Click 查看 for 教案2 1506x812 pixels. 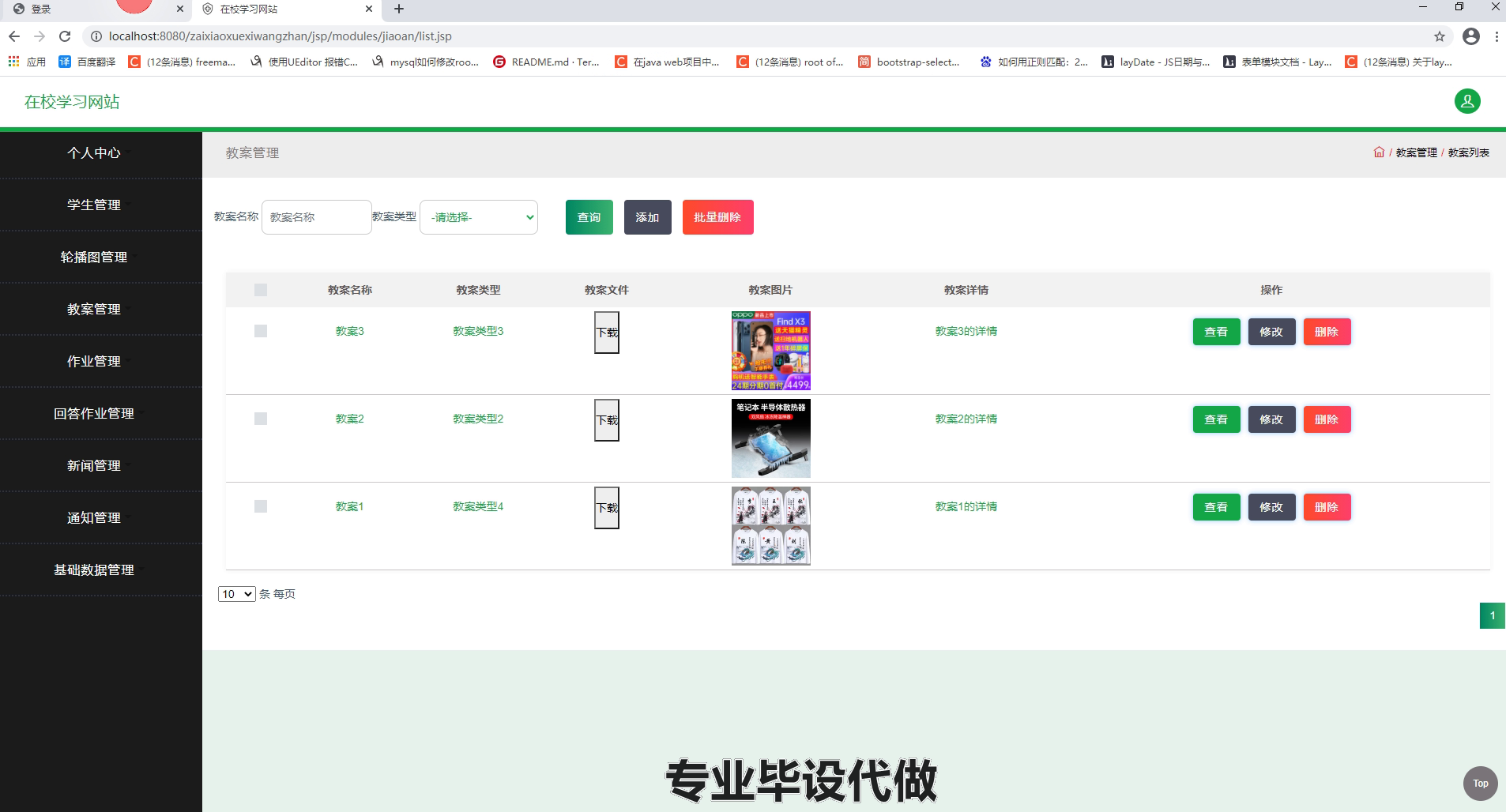(x=1217, y=419)
